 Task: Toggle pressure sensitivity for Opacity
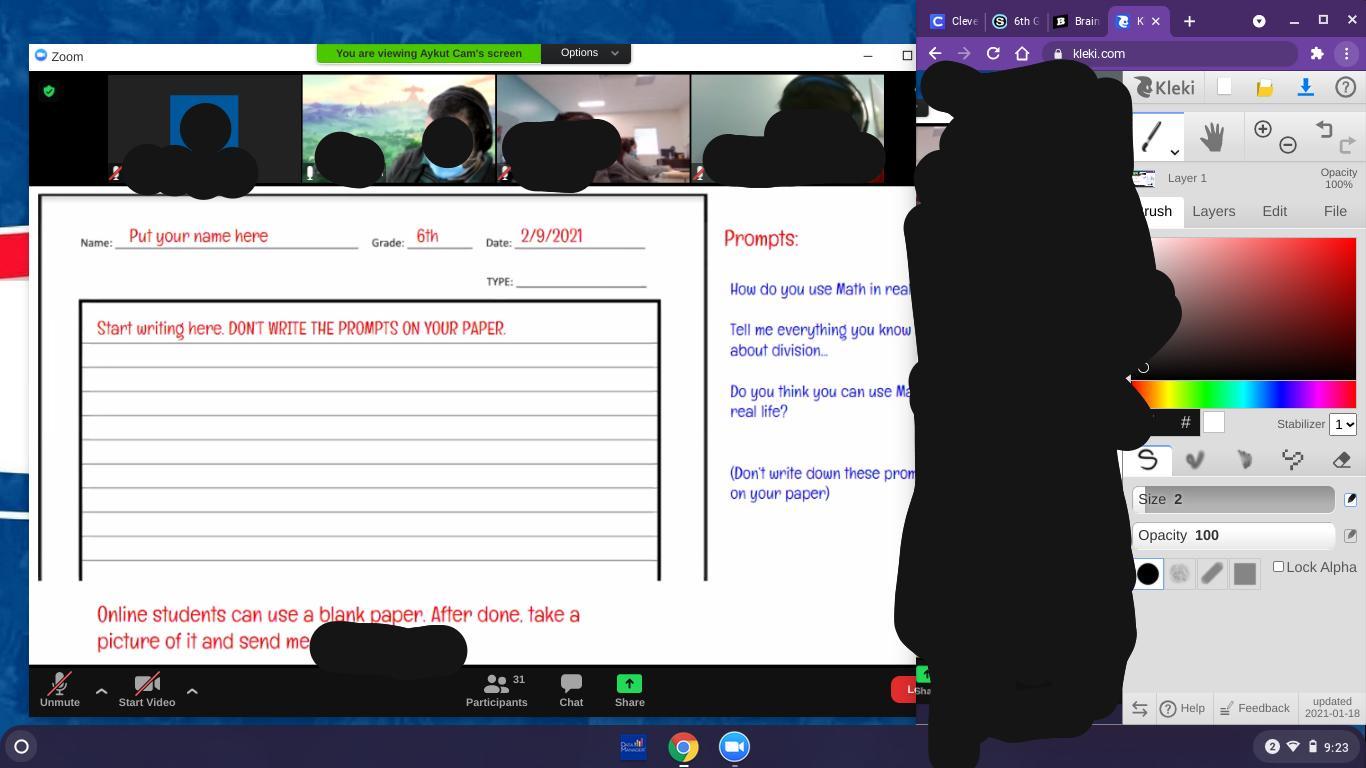(1350, 536)
